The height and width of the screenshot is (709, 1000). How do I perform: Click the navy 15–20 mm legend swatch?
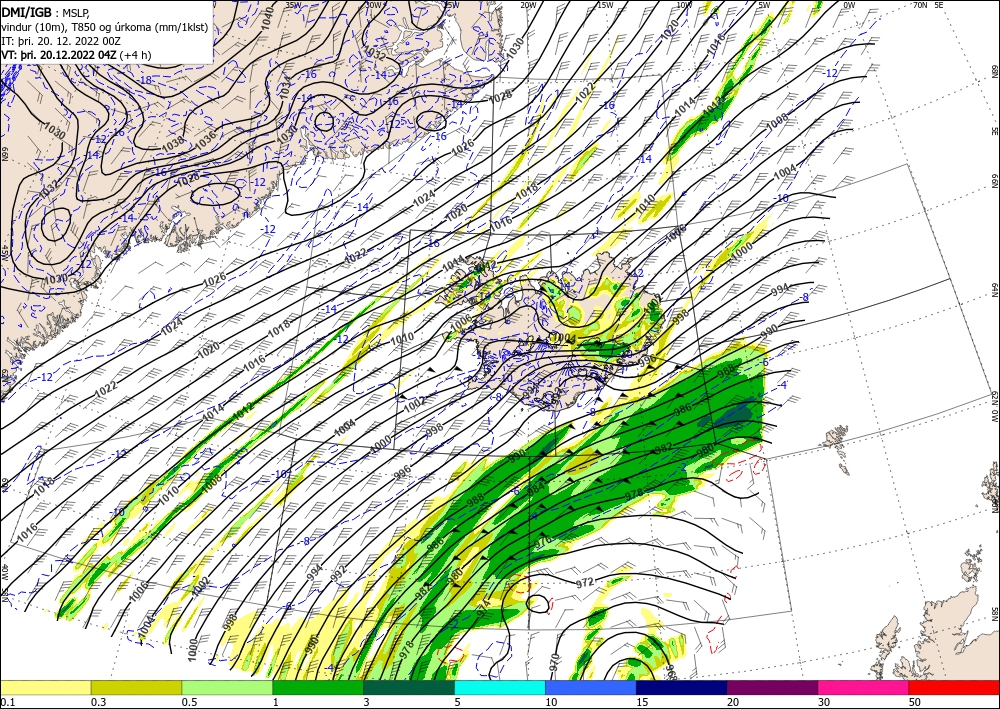pyautogui.click(x=682, y=687)
